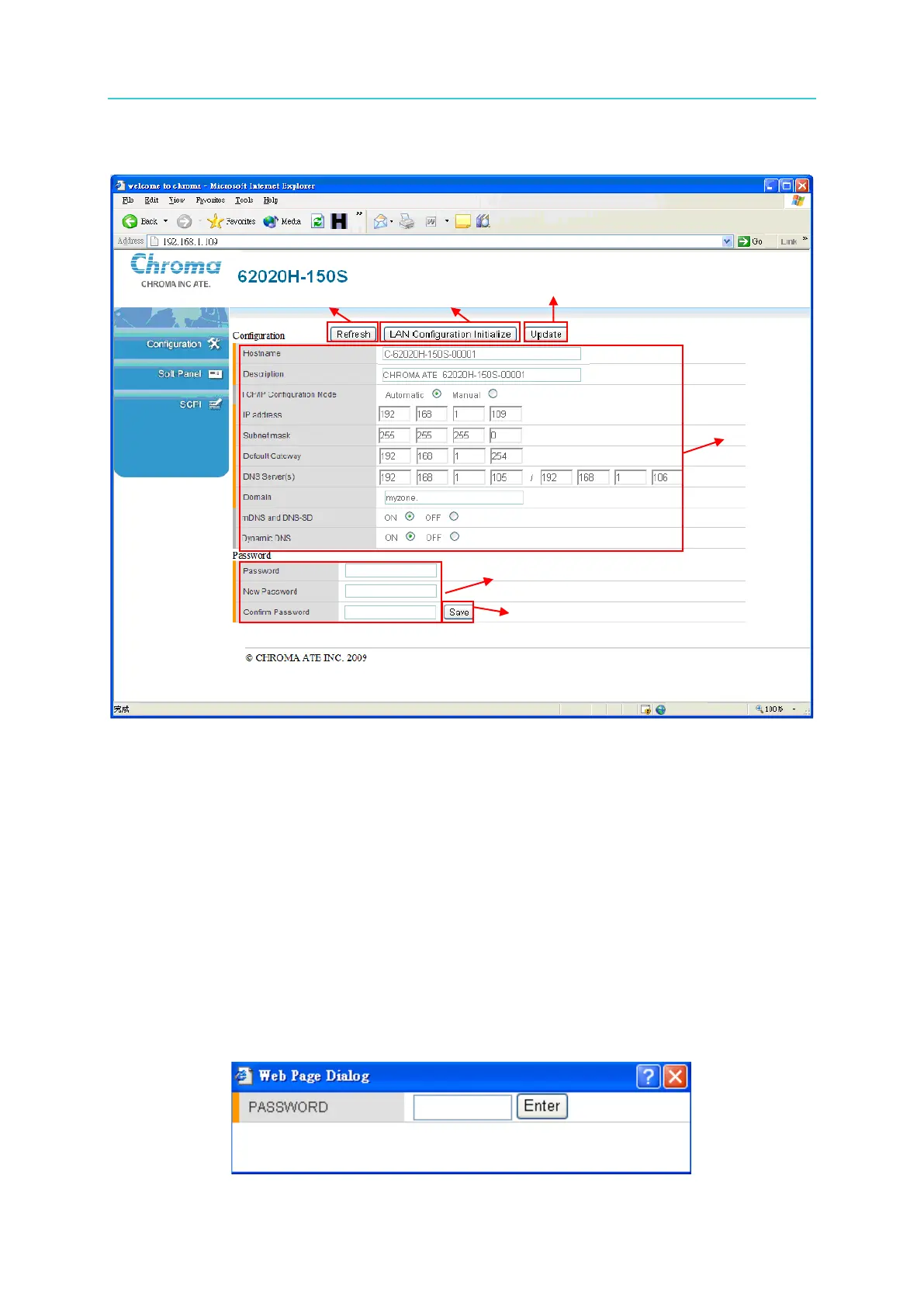Click the IE Back arrow icon
This screenshot has height=1307, width=924.
(130, 221)
